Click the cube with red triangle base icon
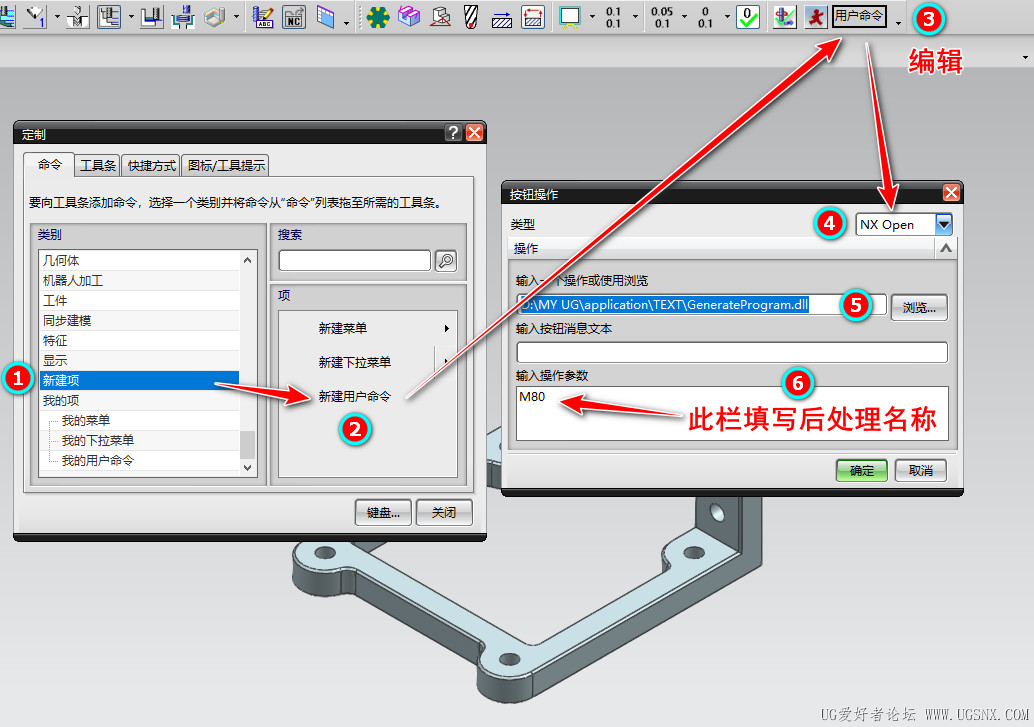Image resolution: width=1034 pixels, height=727 pixels. [x=440, y=16]
